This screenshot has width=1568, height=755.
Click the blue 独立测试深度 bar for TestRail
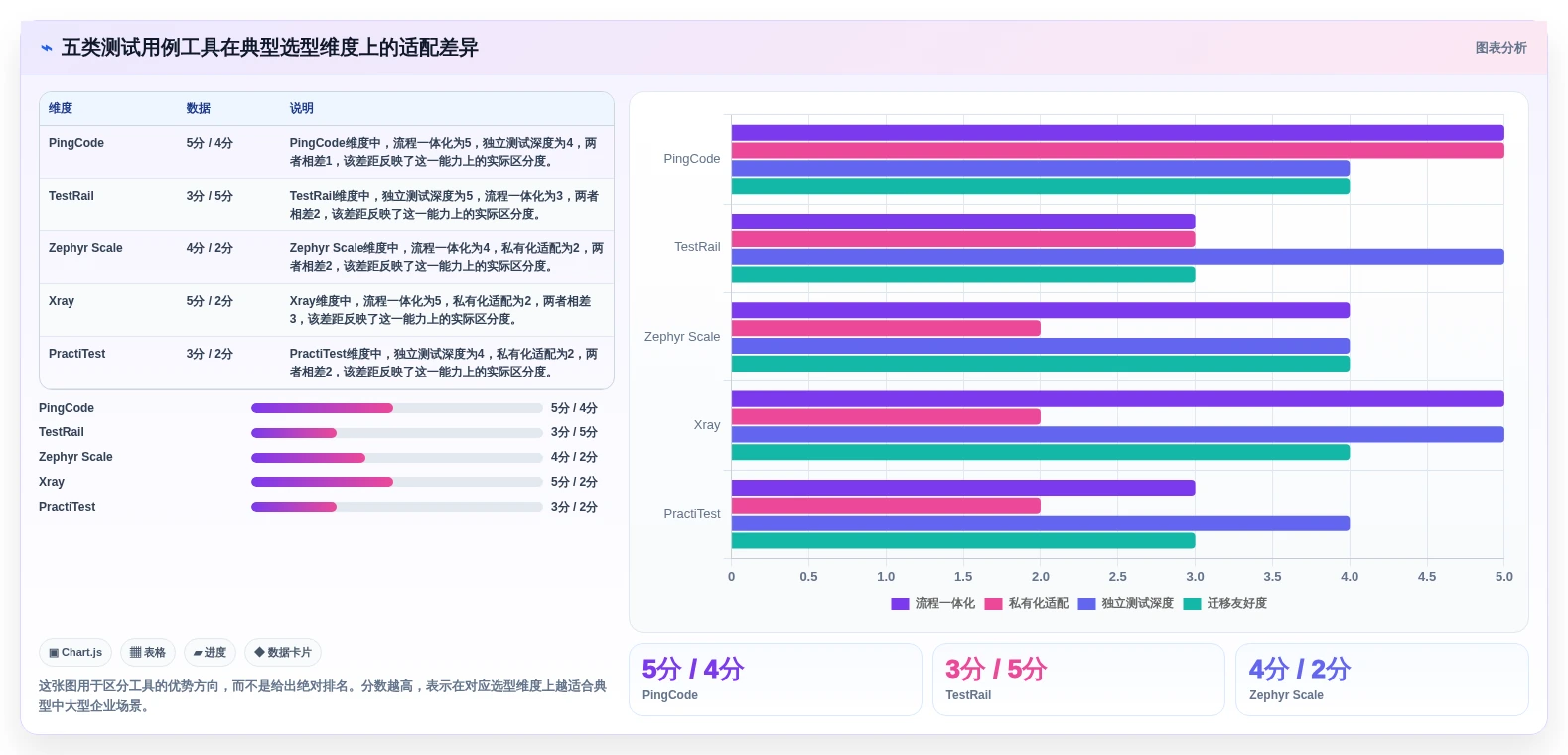1118,257
